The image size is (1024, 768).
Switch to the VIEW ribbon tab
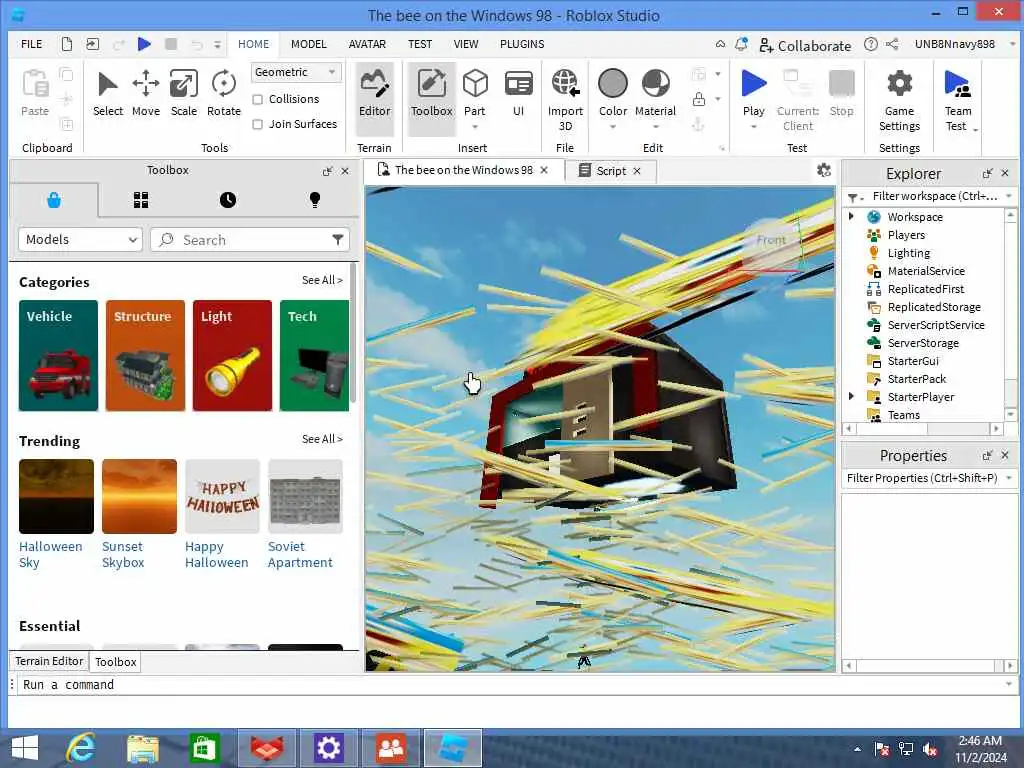(466, 44)
